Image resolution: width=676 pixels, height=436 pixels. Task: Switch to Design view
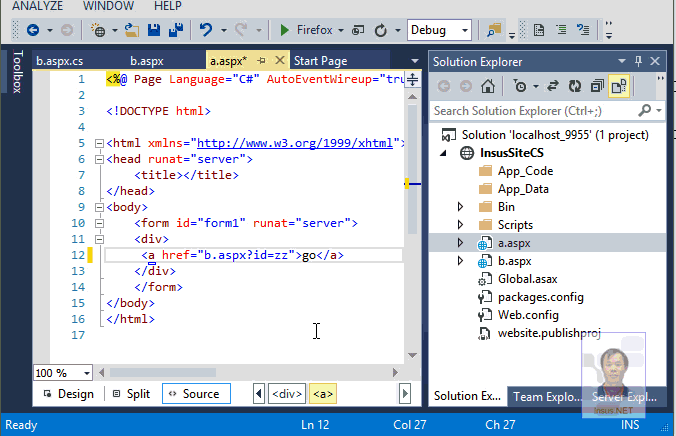tap(66, 394)
